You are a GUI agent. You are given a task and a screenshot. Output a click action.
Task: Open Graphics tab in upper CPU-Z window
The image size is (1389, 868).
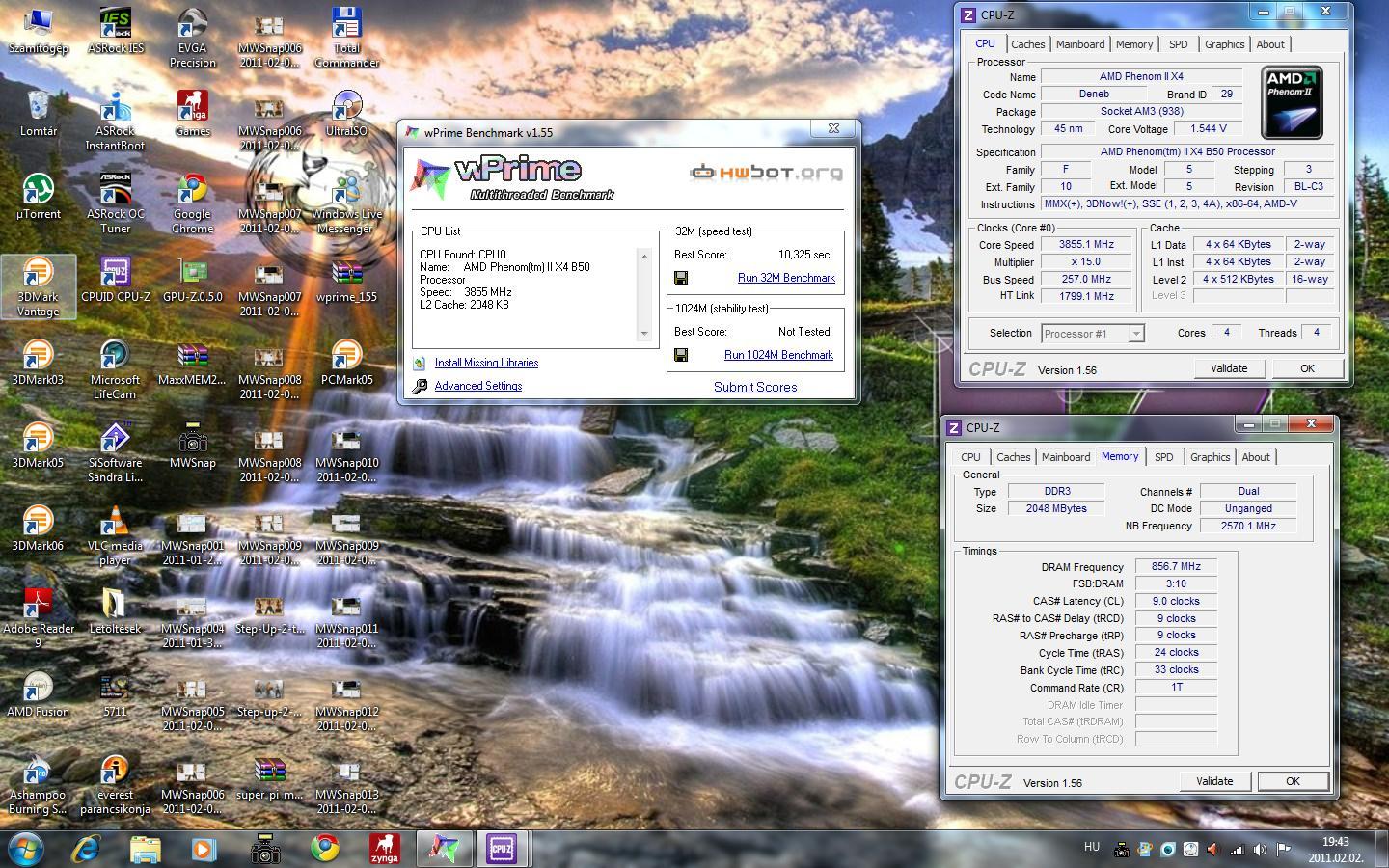pos(1225,44)
